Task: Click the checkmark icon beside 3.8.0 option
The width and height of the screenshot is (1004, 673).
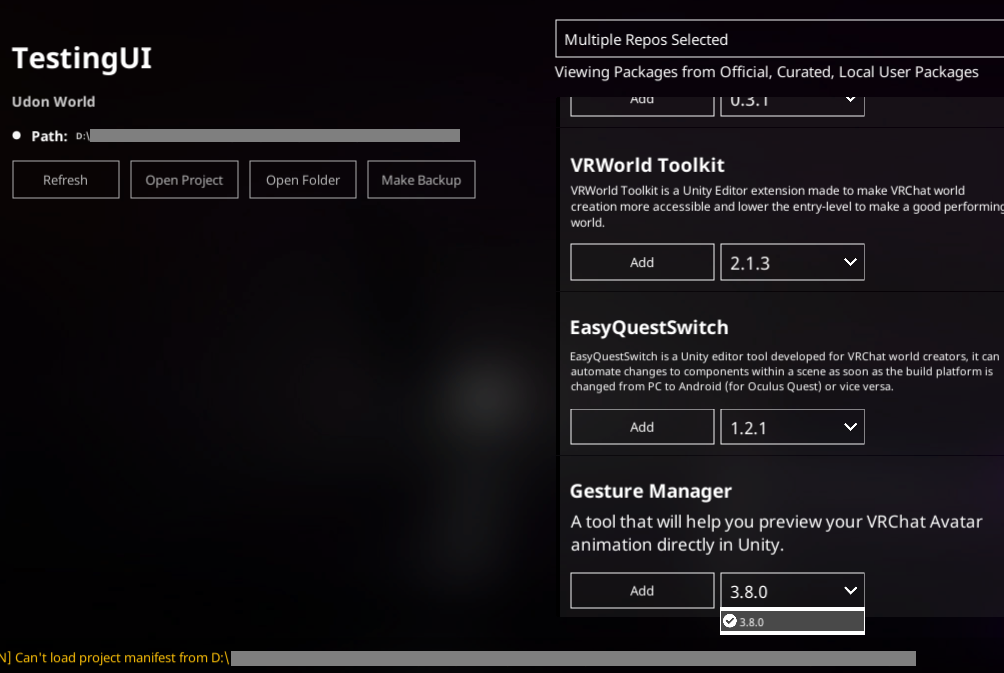Action: tap(729, 620)
